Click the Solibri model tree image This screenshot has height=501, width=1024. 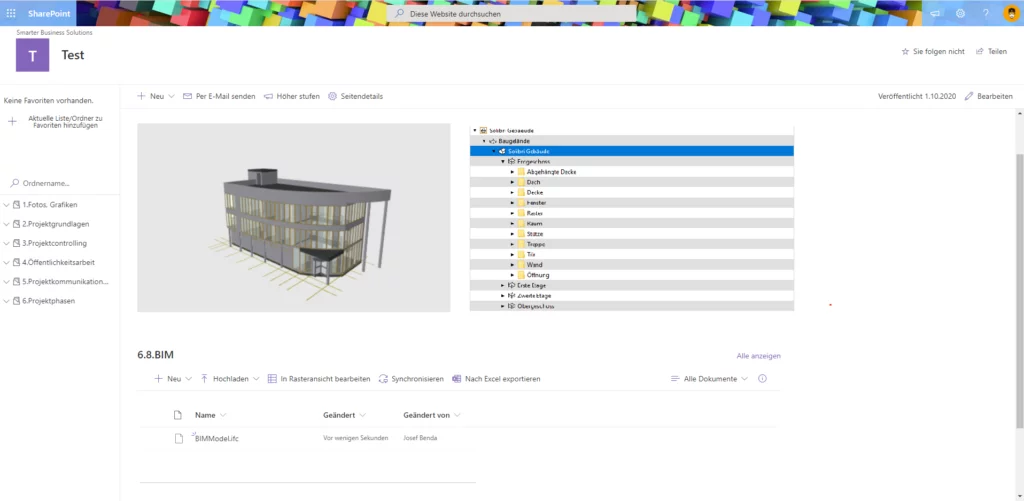[x=632, y=219]
